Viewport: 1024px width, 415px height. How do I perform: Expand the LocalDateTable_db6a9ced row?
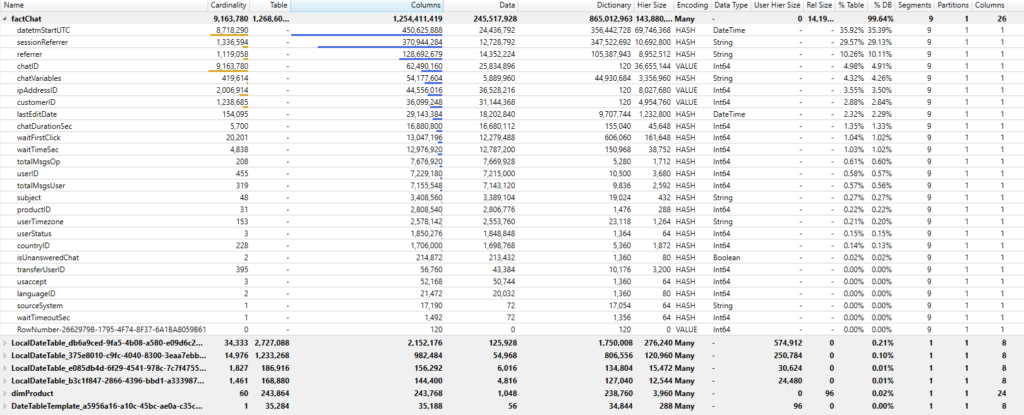point(6,342)
